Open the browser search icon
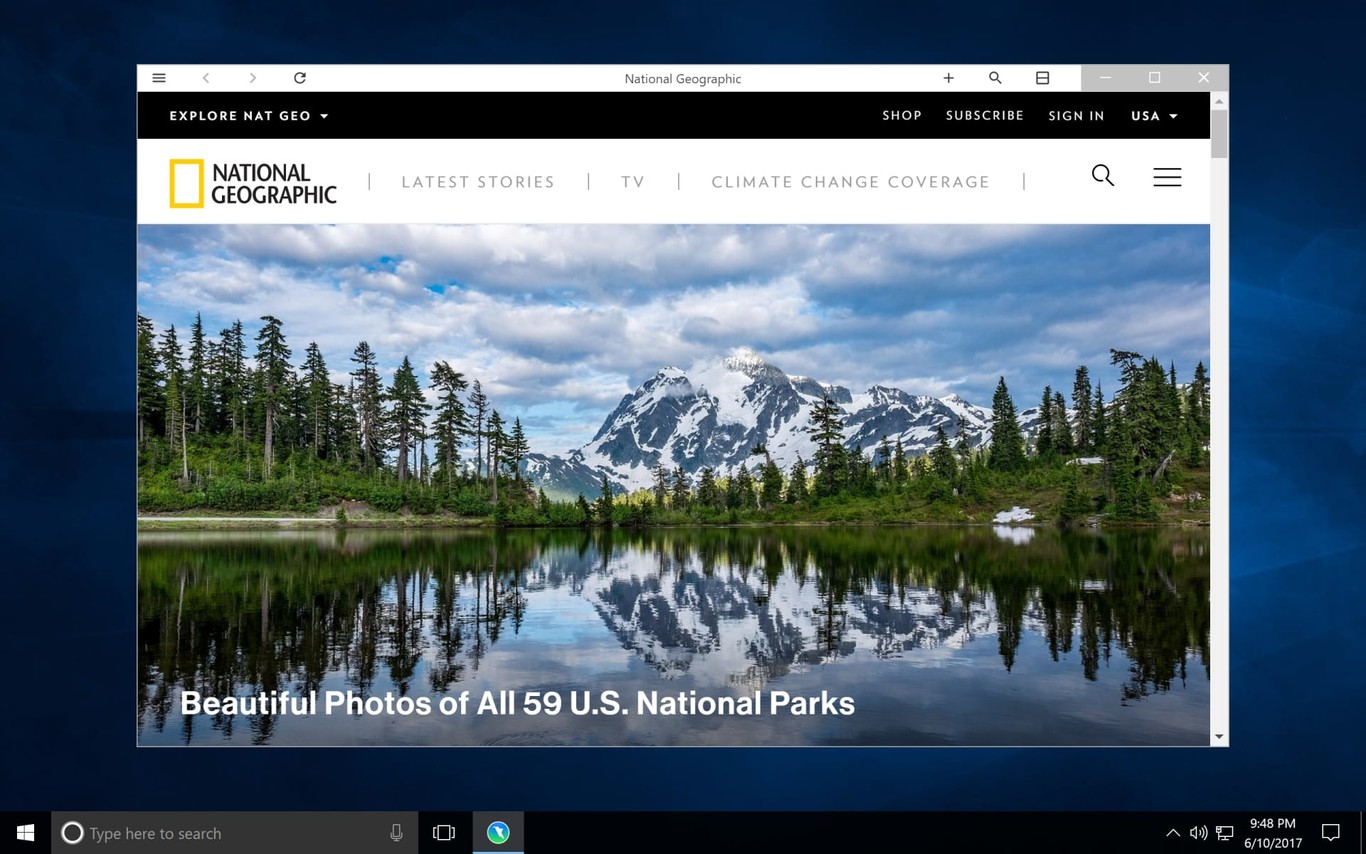 (995, 77)
